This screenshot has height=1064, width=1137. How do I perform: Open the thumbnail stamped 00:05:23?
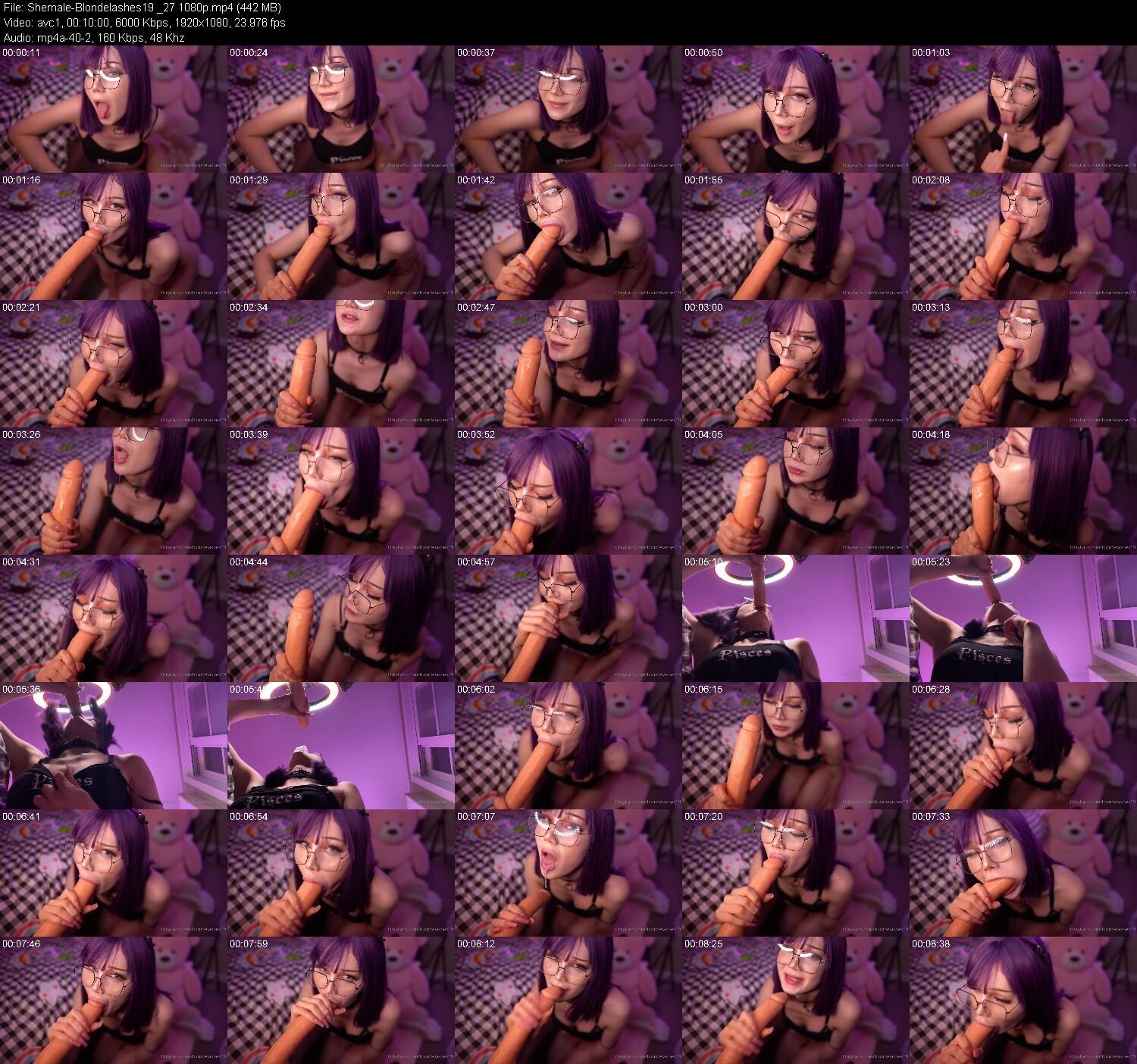(1023, 618)
